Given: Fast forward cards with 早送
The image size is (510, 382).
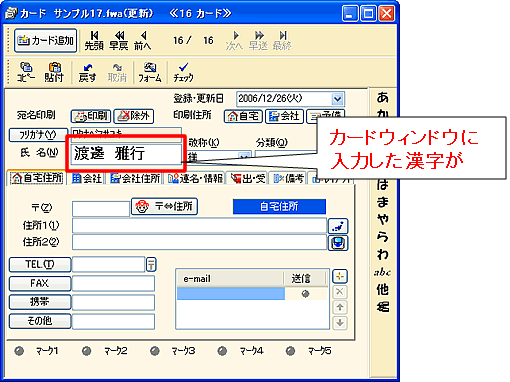Looking at the screenshot, I should 258,41.
